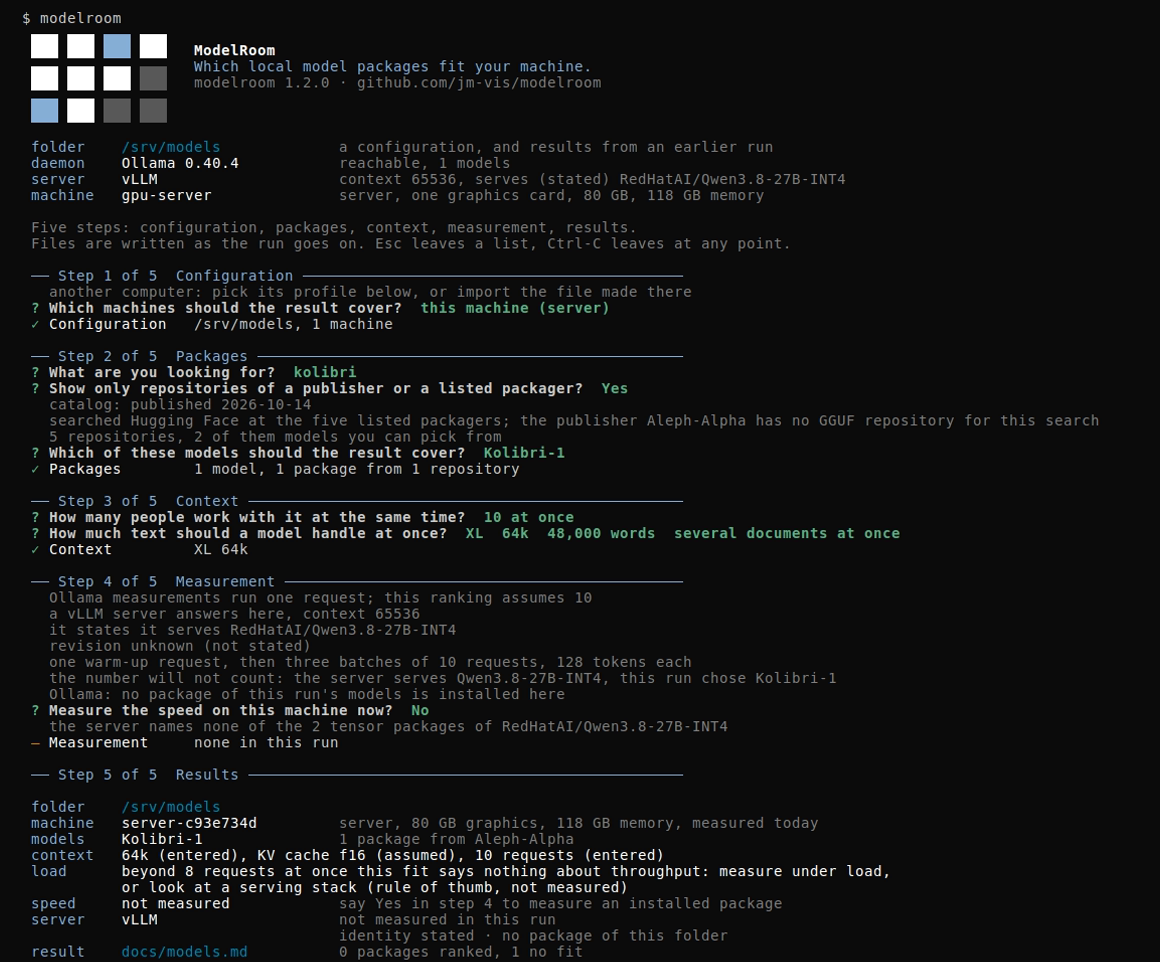Click the "Yes" answer for publisher repositories

(614, 388)
